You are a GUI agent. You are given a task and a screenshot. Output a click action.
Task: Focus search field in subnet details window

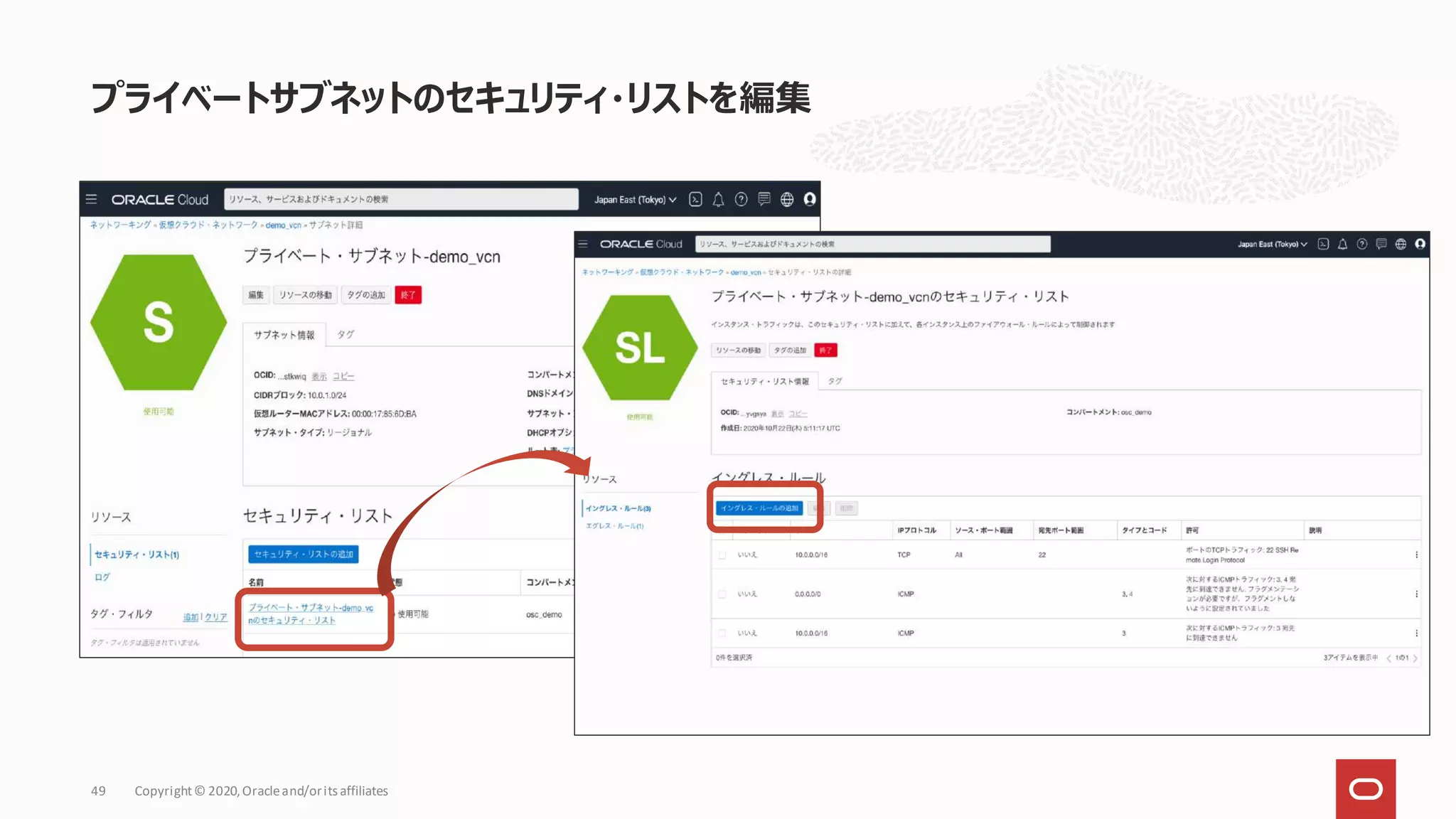coord(401,199)
